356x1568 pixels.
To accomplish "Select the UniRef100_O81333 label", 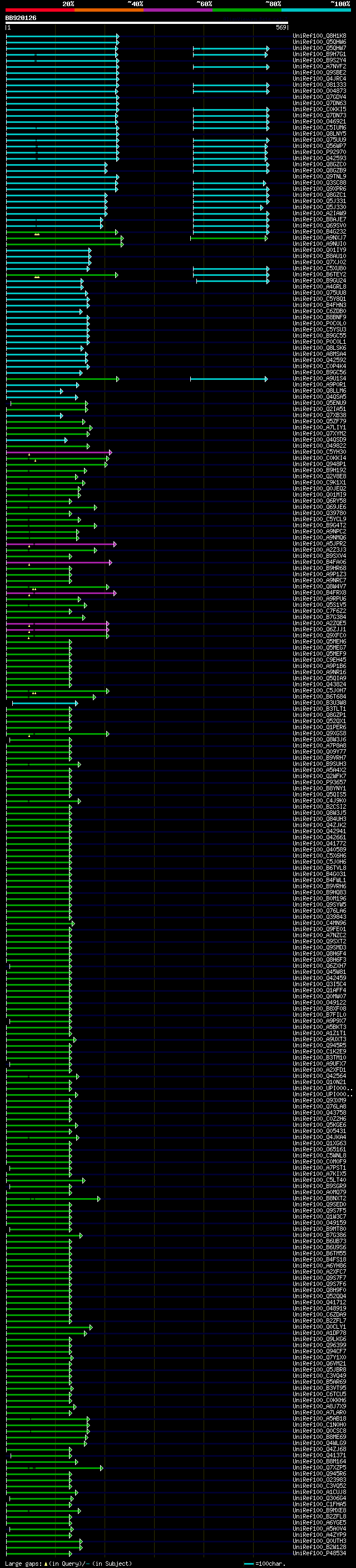I will coord(319,85).
